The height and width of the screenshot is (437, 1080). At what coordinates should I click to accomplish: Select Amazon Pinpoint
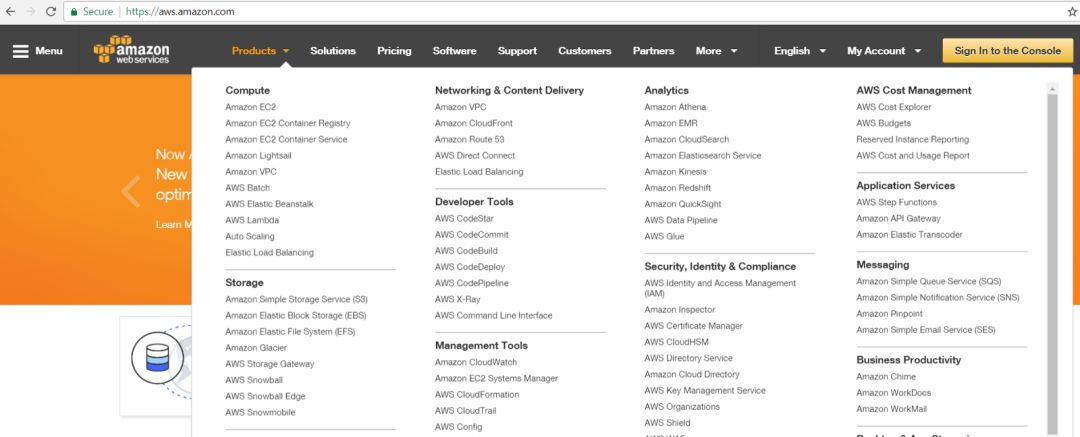(889, 314)
